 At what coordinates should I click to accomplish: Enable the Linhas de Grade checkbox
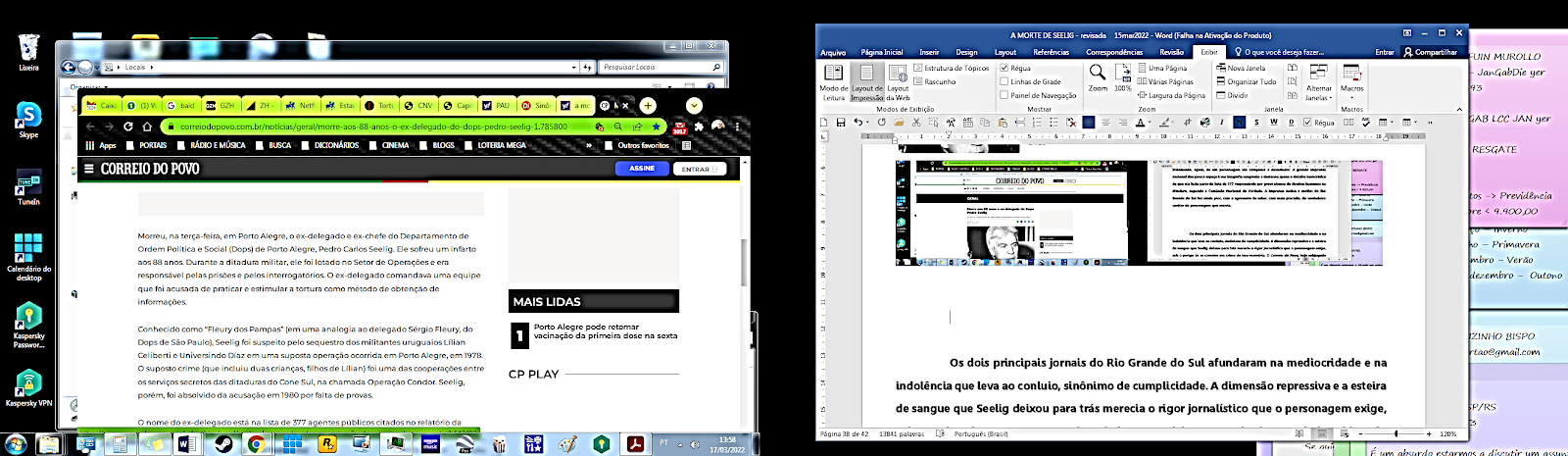click(1030, 81)
